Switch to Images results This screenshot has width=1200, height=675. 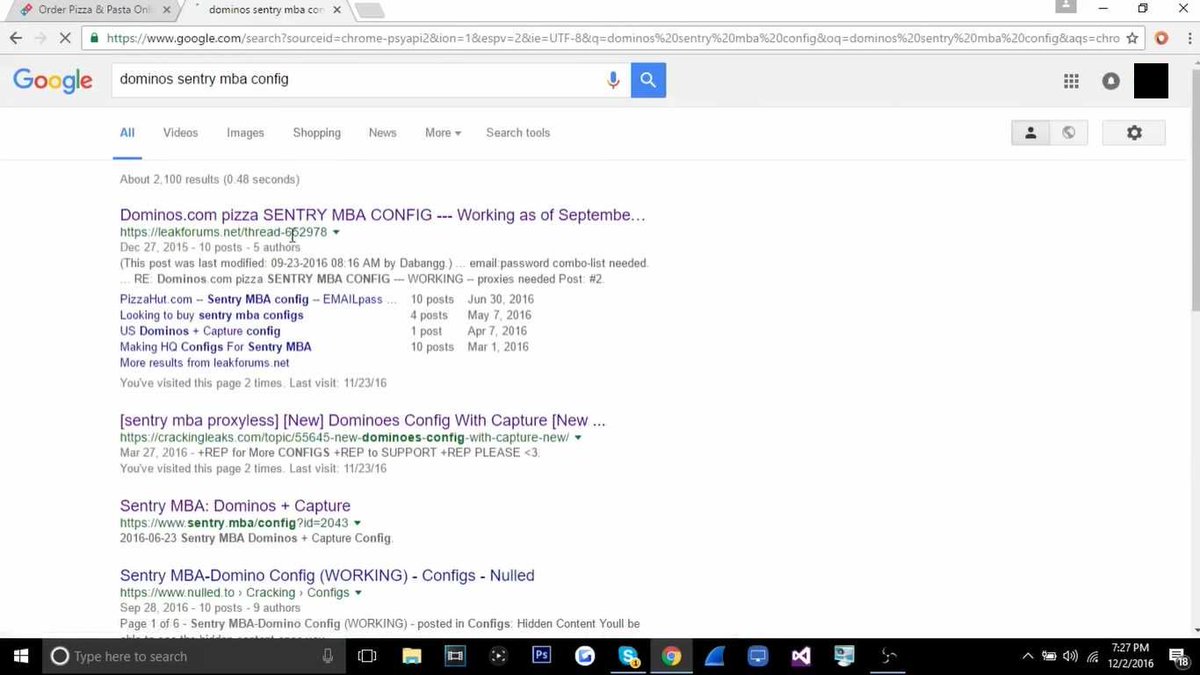click(245, 133)
